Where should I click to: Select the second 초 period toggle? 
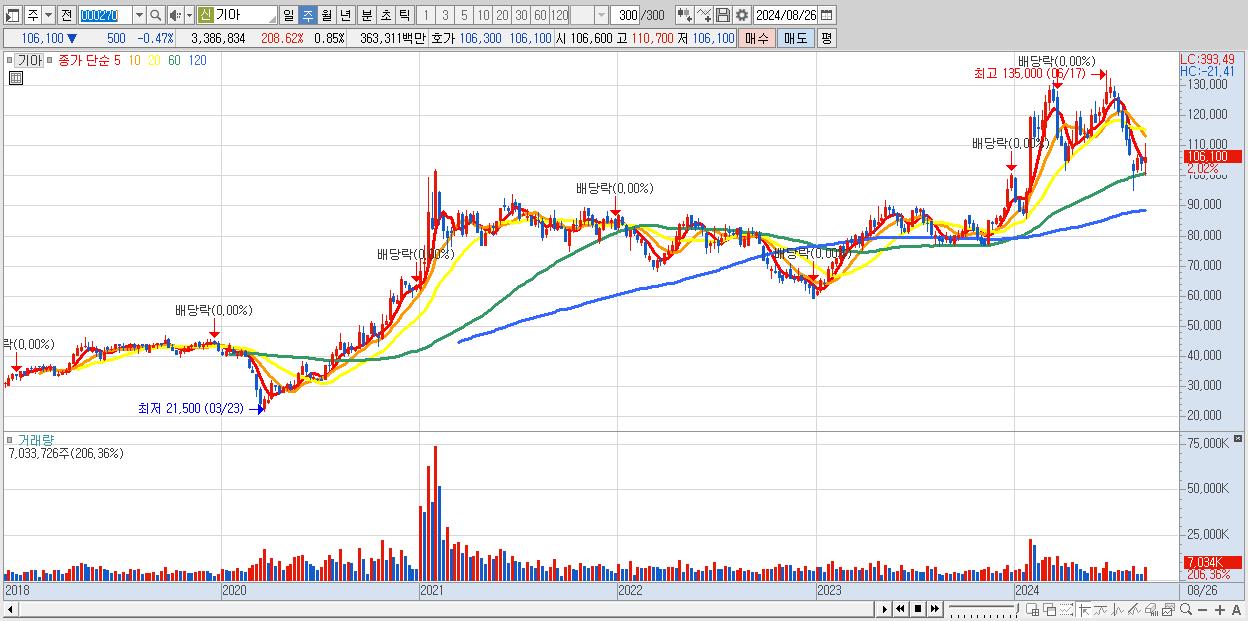(385, 15)
